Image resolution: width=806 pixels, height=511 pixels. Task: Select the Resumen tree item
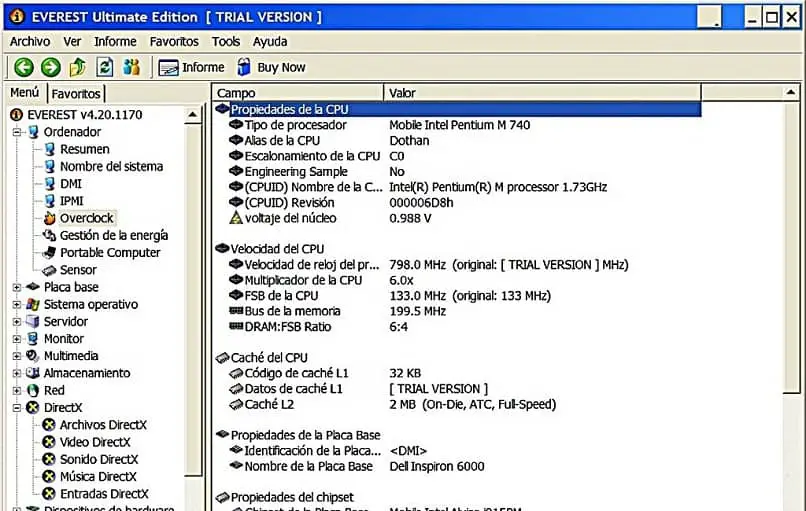coord(85,149)
